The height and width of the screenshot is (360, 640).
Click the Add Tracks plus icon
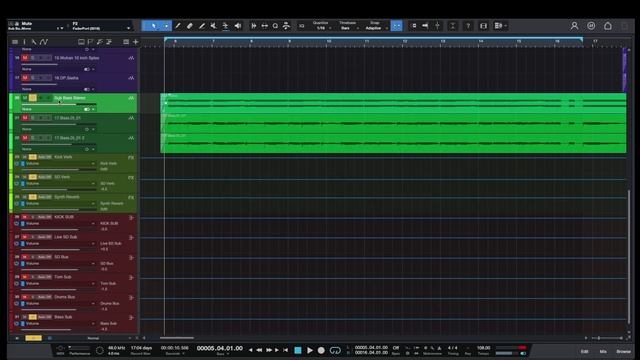click(x=136, y=42)
